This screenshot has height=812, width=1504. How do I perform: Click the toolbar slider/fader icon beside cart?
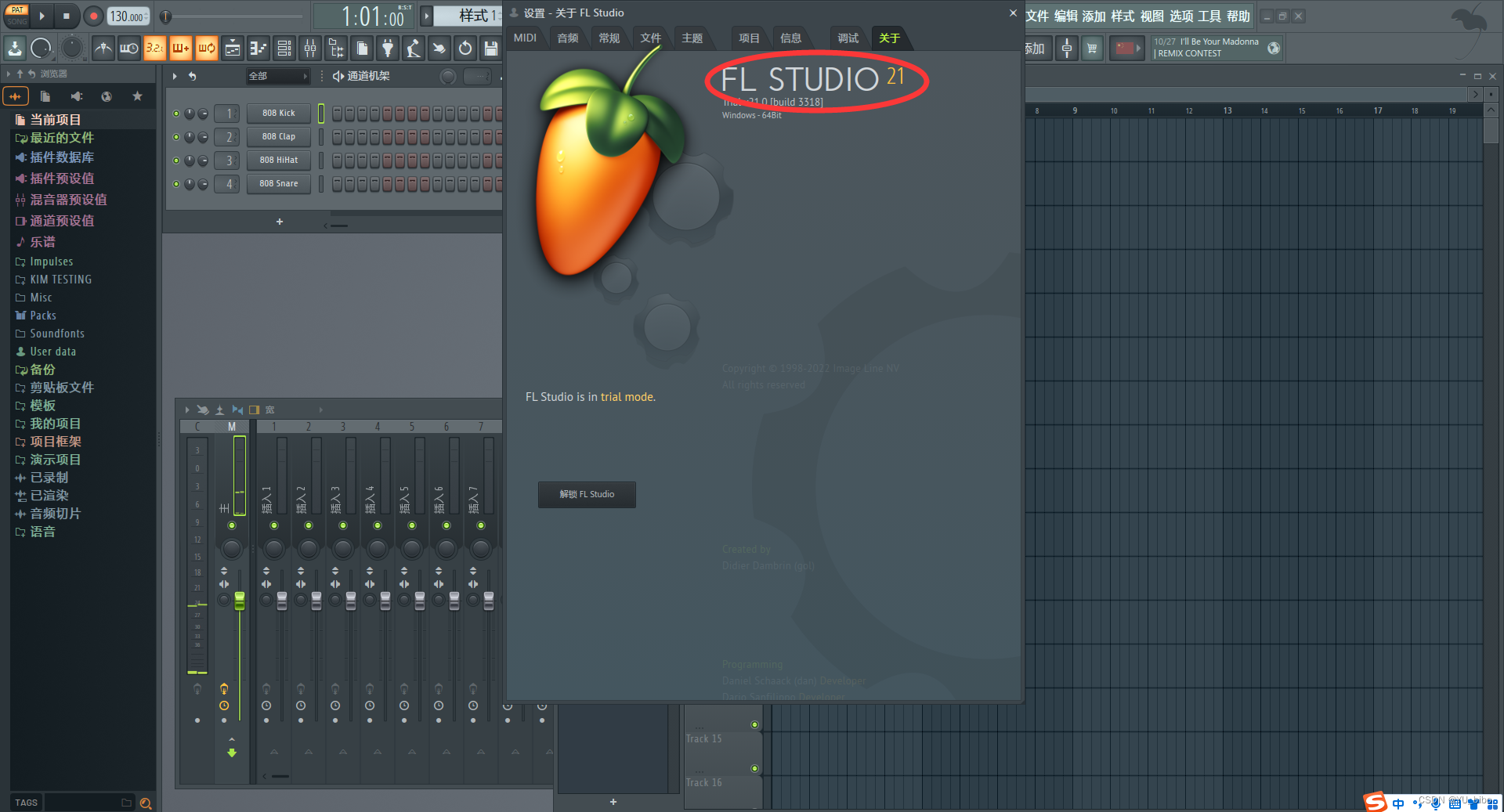point(1067,49)
